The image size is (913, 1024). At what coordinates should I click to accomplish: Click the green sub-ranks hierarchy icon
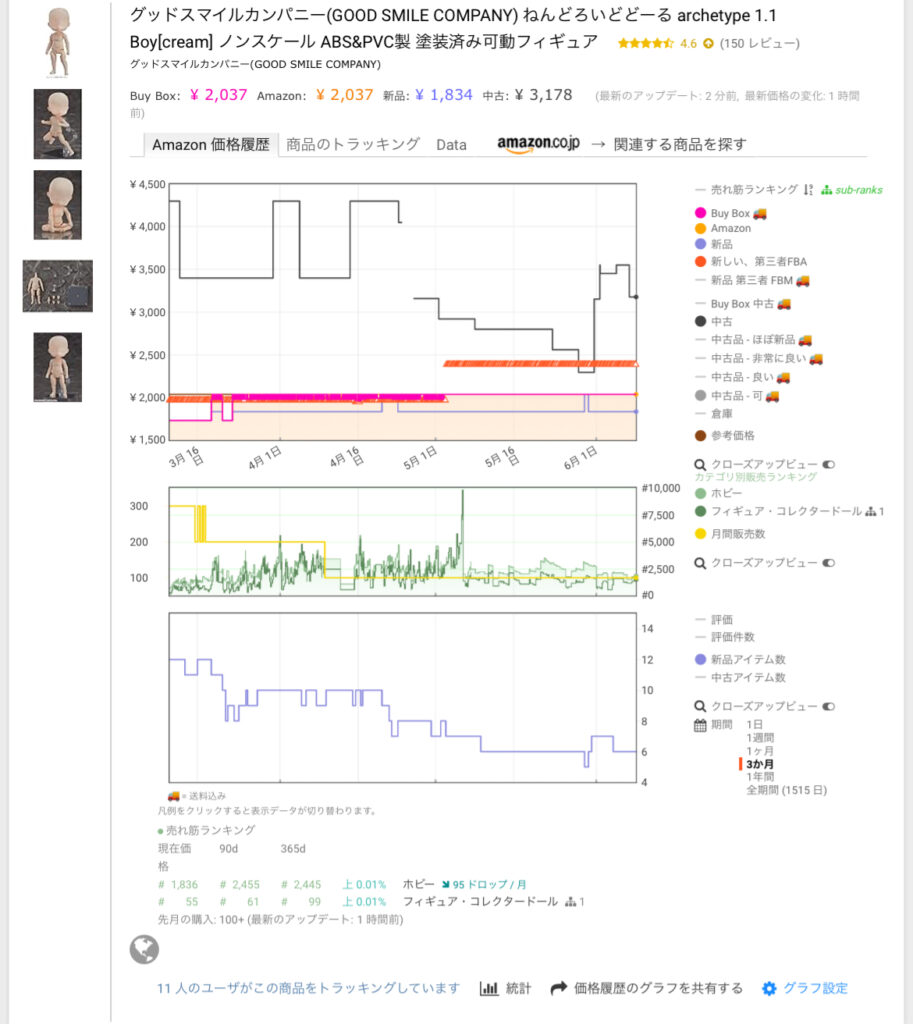826,190
